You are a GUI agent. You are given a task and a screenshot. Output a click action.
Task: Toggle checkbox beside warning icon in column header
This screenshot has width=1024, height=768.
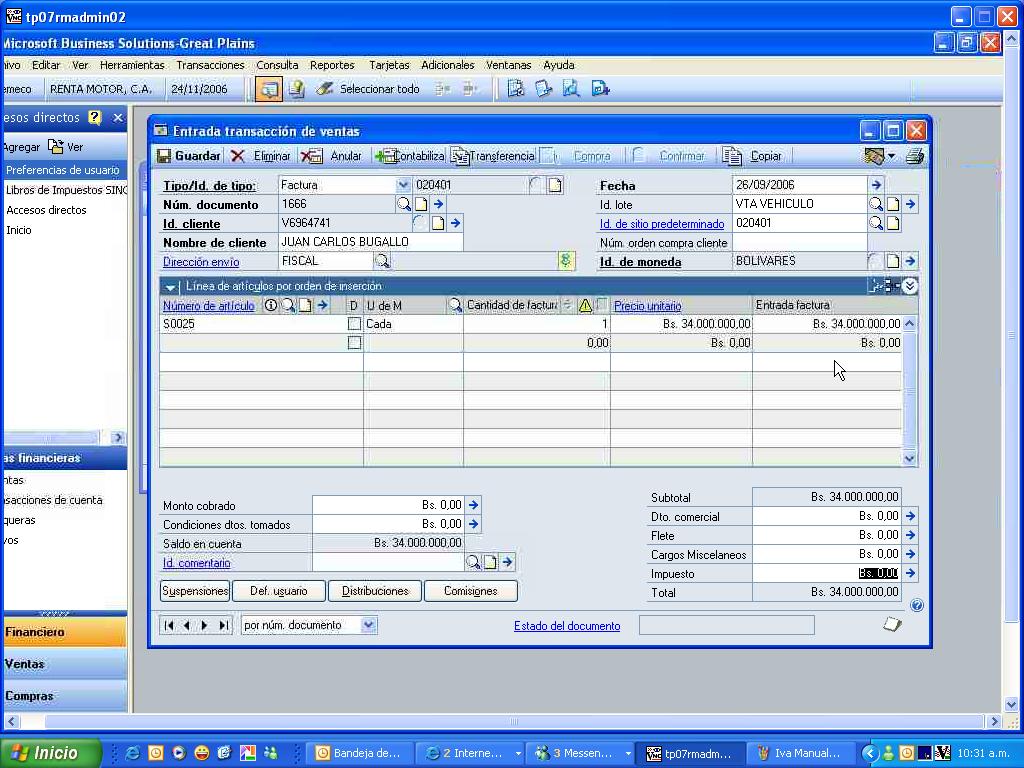[x=602, y=304]
